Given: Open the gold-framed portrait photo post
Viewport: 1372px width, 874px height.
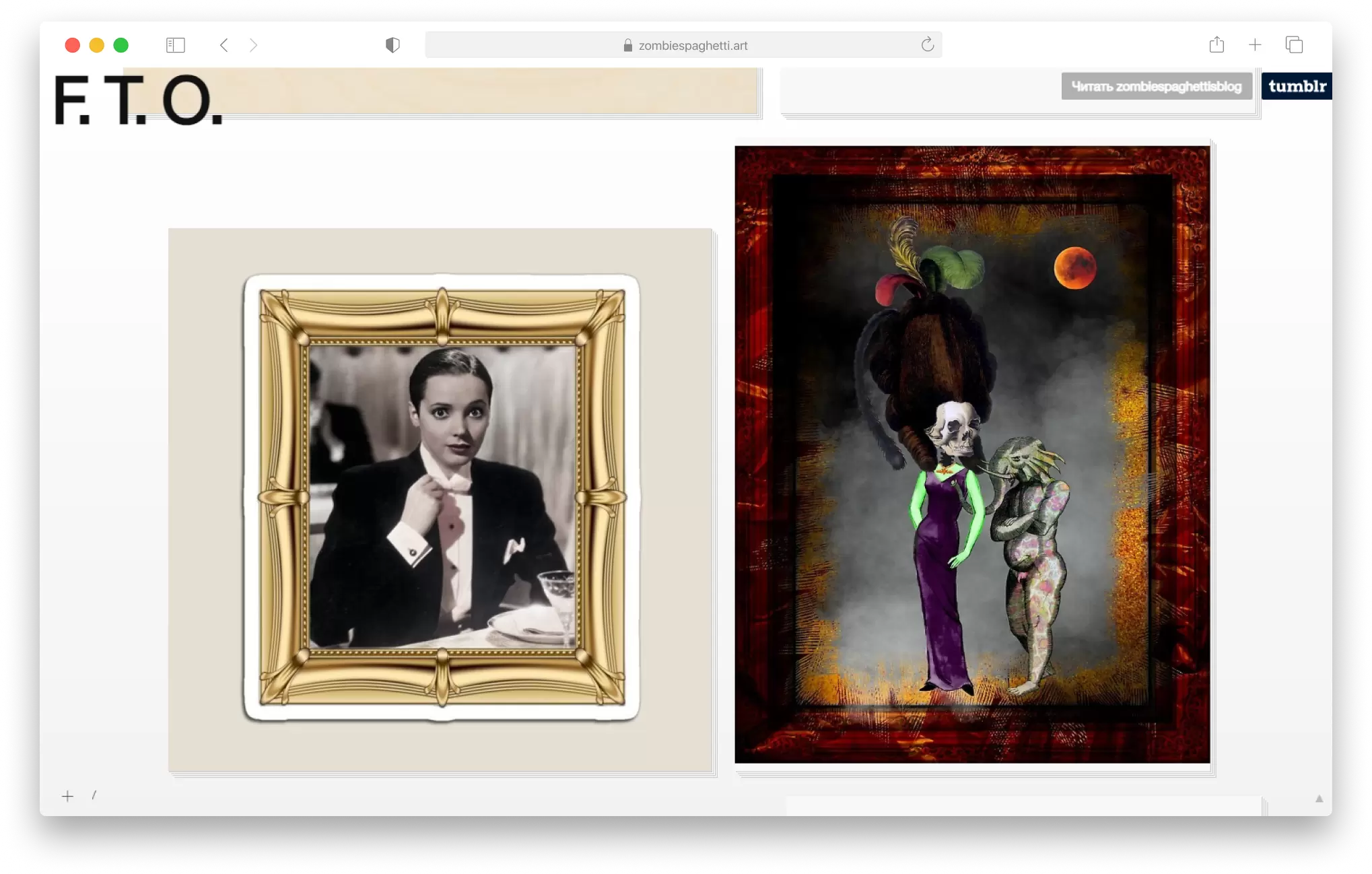Looking at the screenshot, I should [x=441, y=500].
